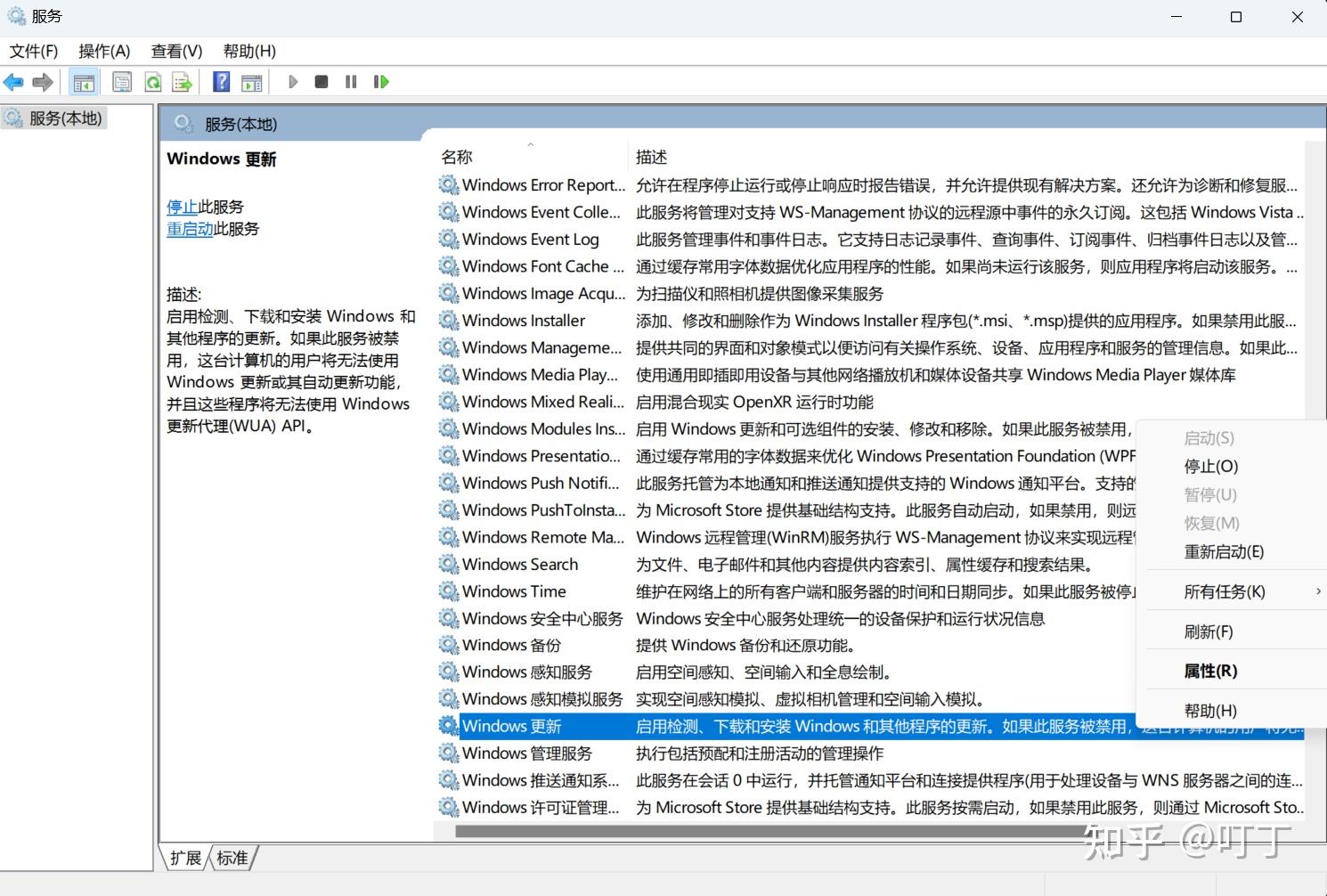This screenshot has height=896, width=1327.
Task: Toggle the console tree pane icon
Action: tap(84, 83)
